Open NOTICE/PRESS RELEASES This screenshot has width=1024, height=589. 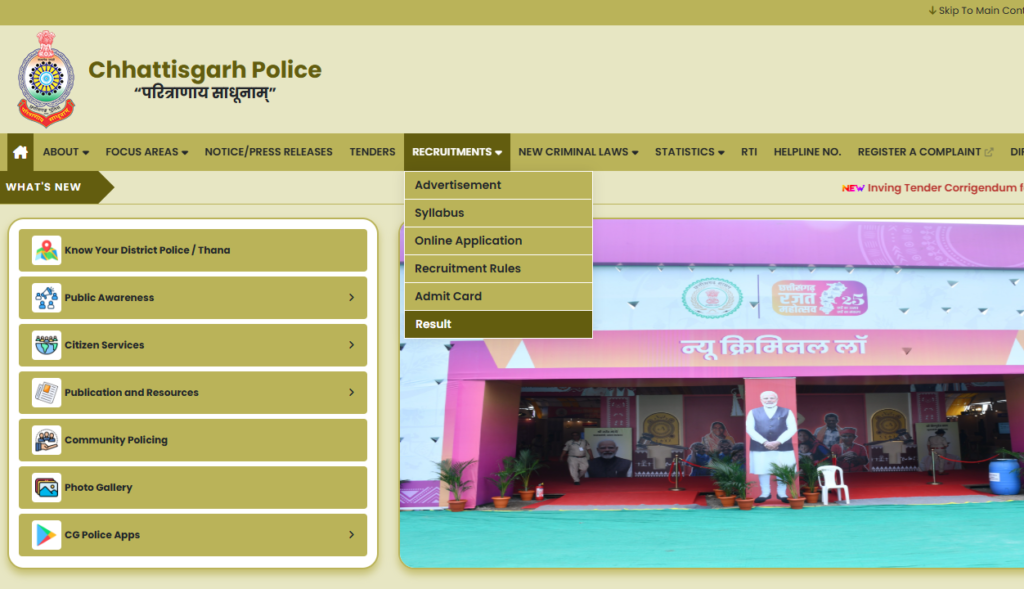tap(269, 151)
